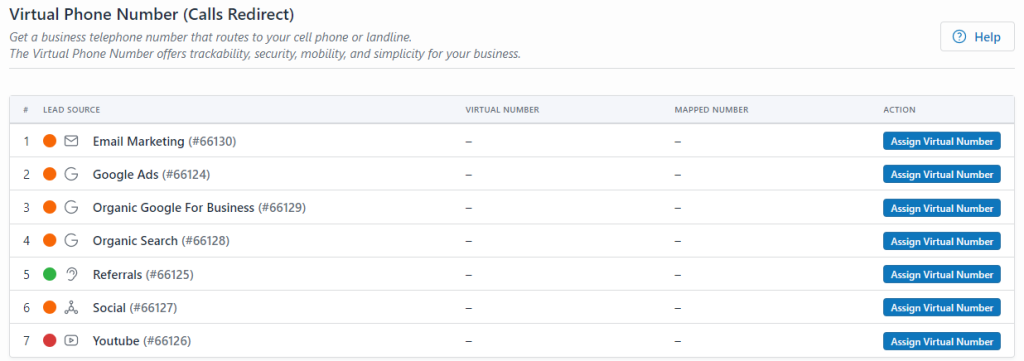Click the Action column header
The width and height of the screenshot is (1024, 361).
(x=899, y=110)
